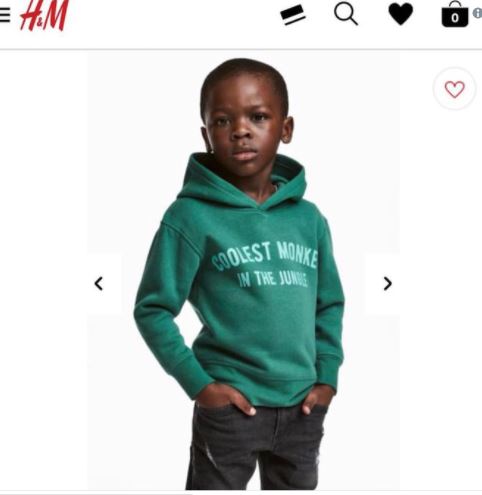
Task: Click the handle of the shopping bag icon
Action: [x=455, y=5]
